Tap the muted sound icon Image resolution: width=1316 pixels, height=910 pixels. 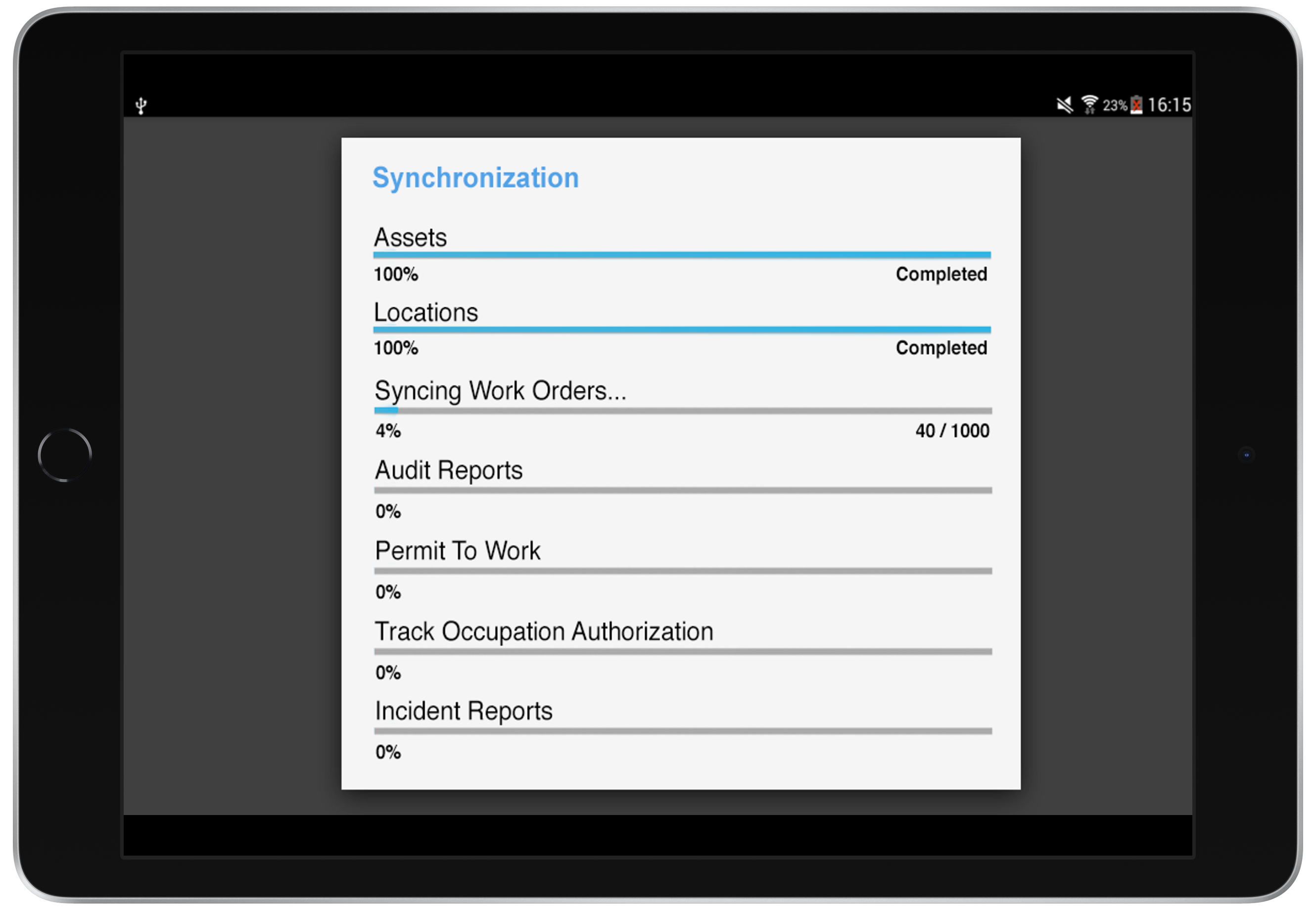1064,105
